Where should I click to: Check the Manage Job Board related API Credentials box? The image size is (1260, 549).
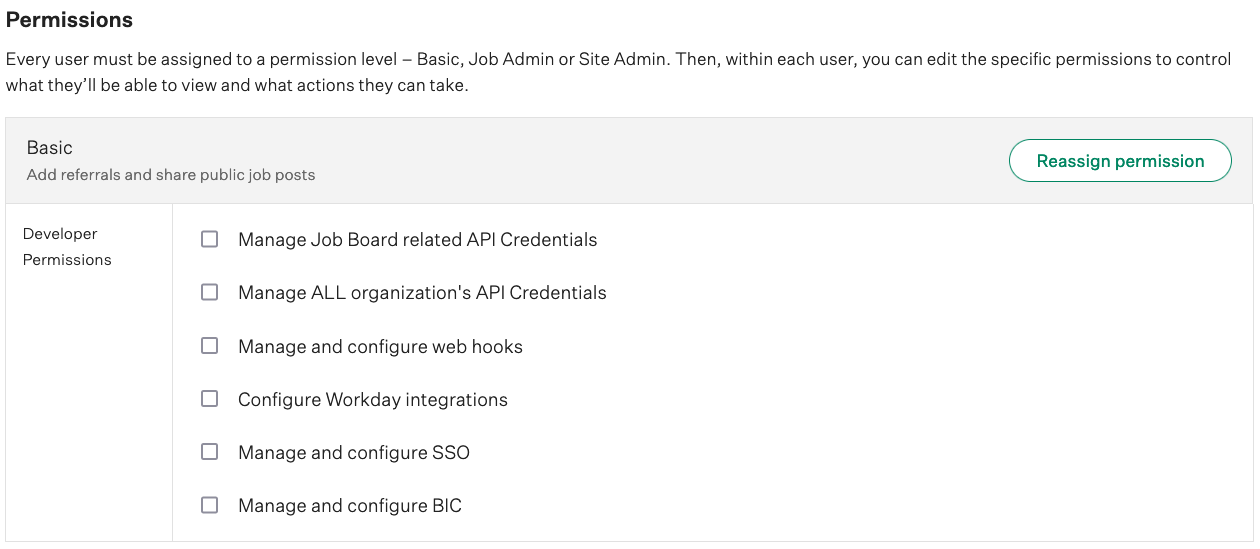point(210,240)
